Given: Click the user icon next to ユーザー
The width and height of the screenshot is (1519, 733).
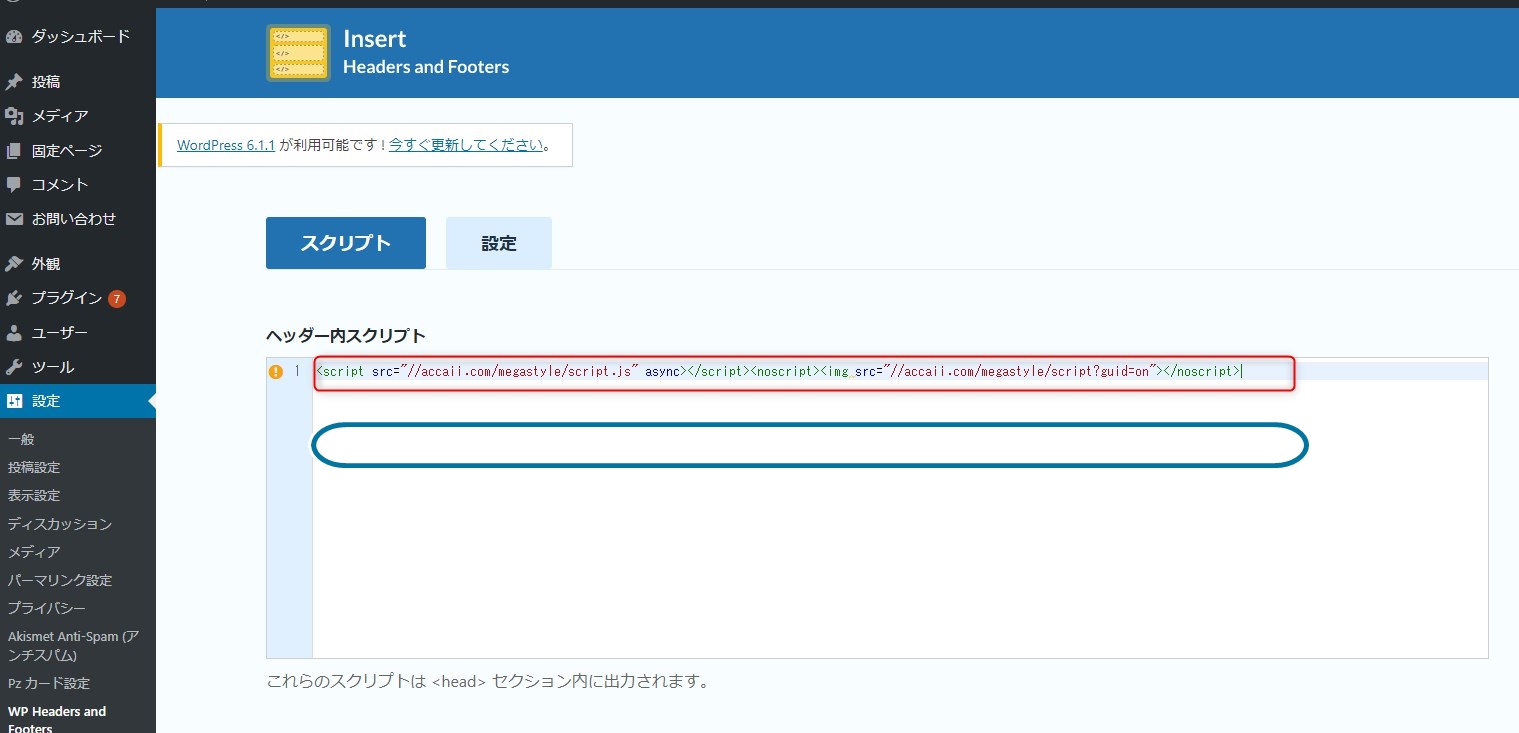Looking at the screenshot, I should click(x=14, y=333).
